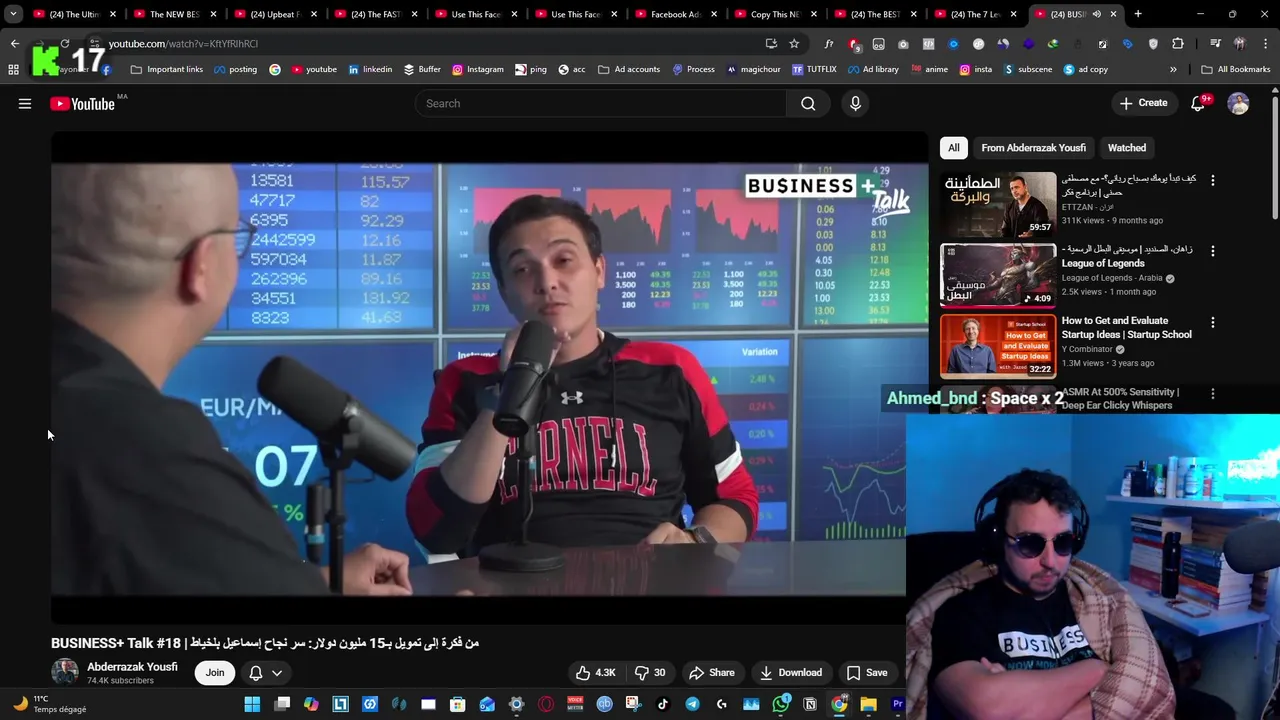Open the Abderrazak Yousfi channel avatar

(x=65, y=672)
